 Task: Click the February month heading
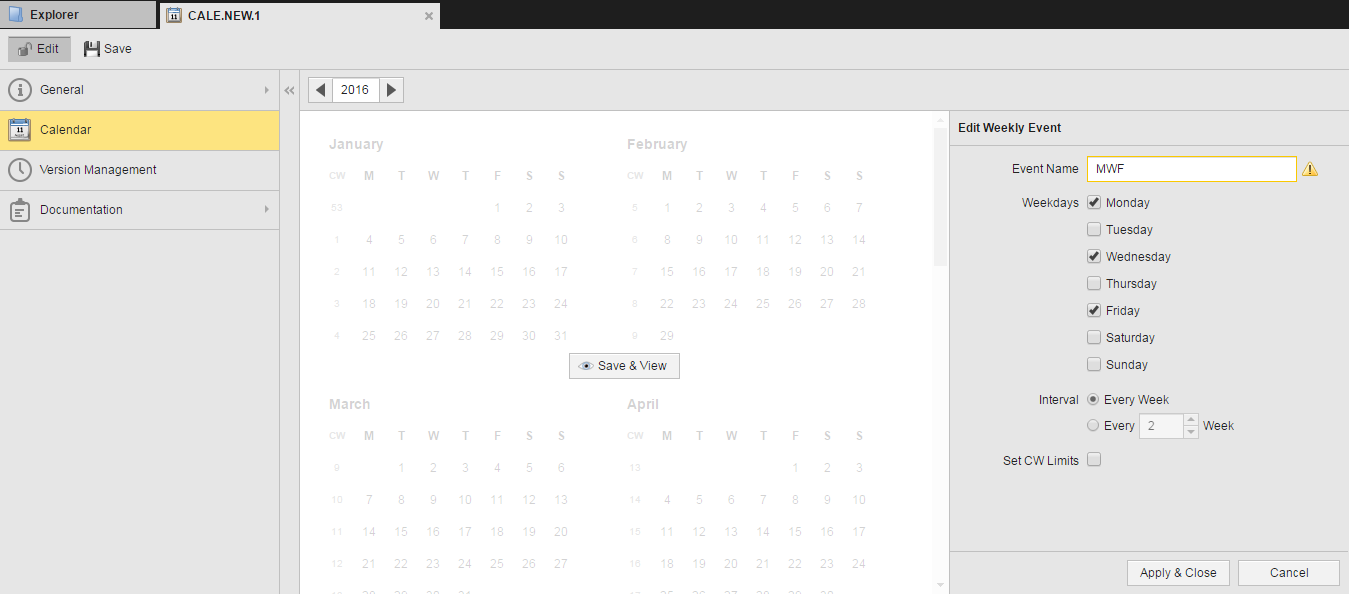click(x=657, y=144)
